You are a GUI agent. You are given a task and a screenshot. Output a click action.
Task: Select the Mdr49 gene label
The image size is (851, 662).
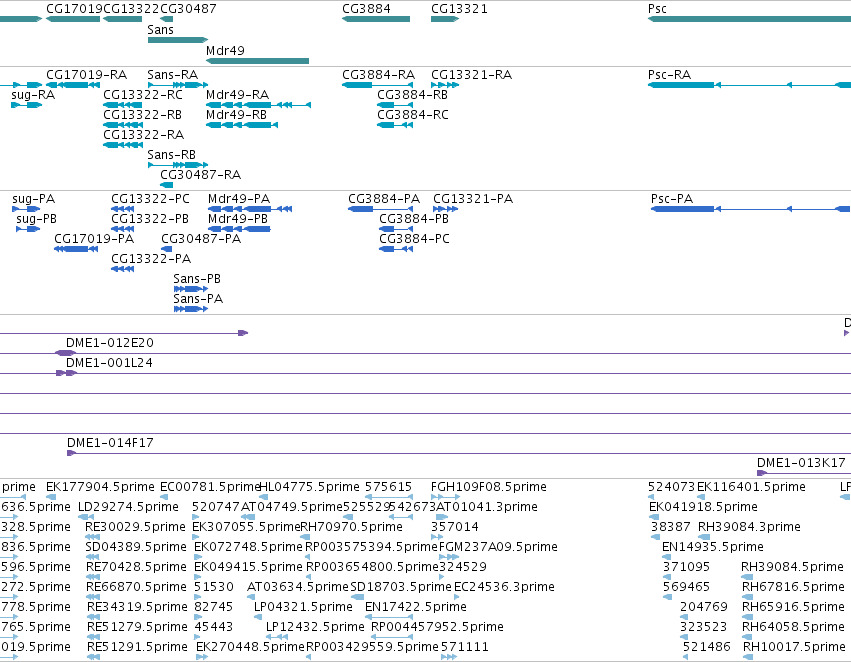click(x=225, y=50)
